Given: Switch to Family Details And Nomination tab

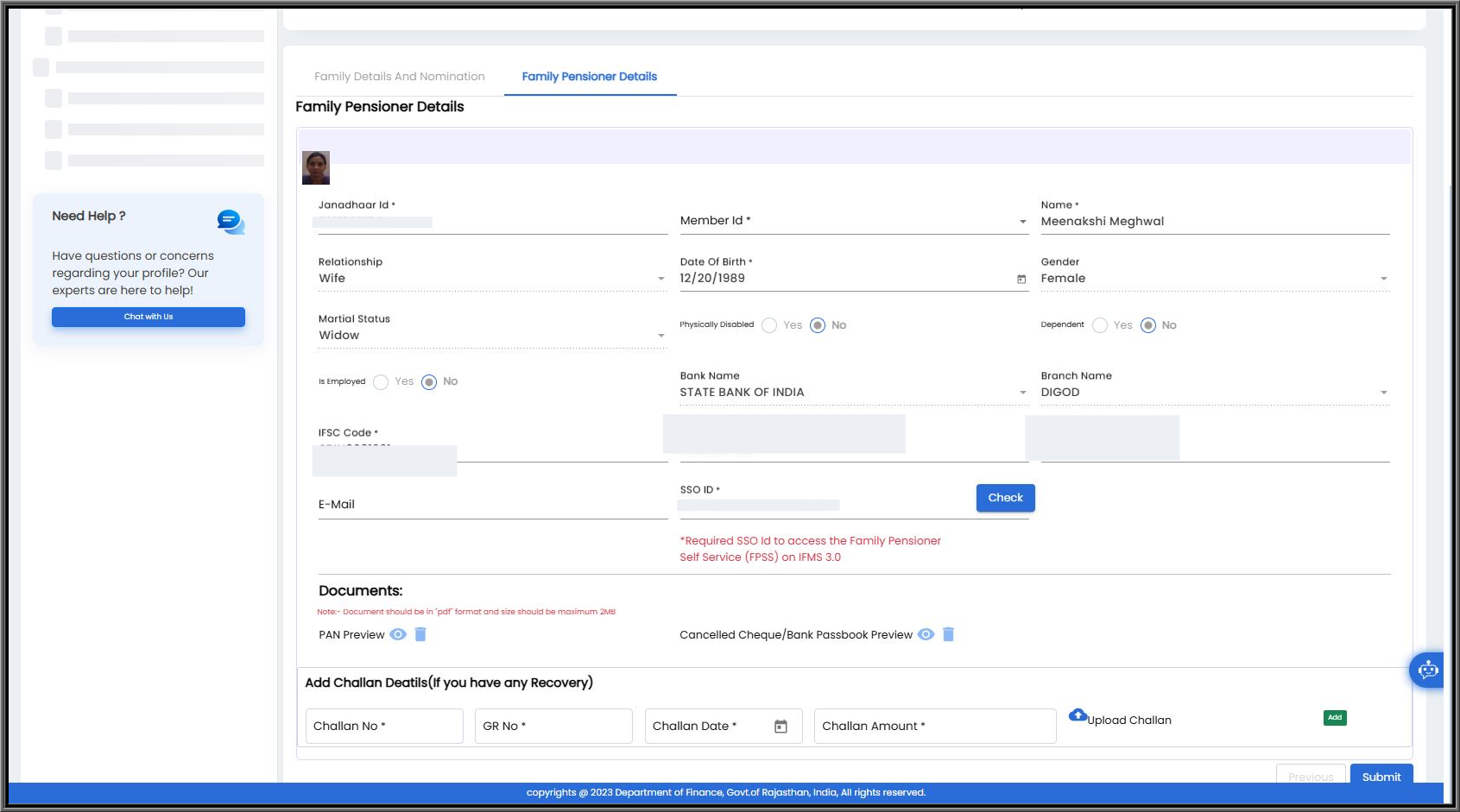Looking at the screenshot, I should click(400, 77).
